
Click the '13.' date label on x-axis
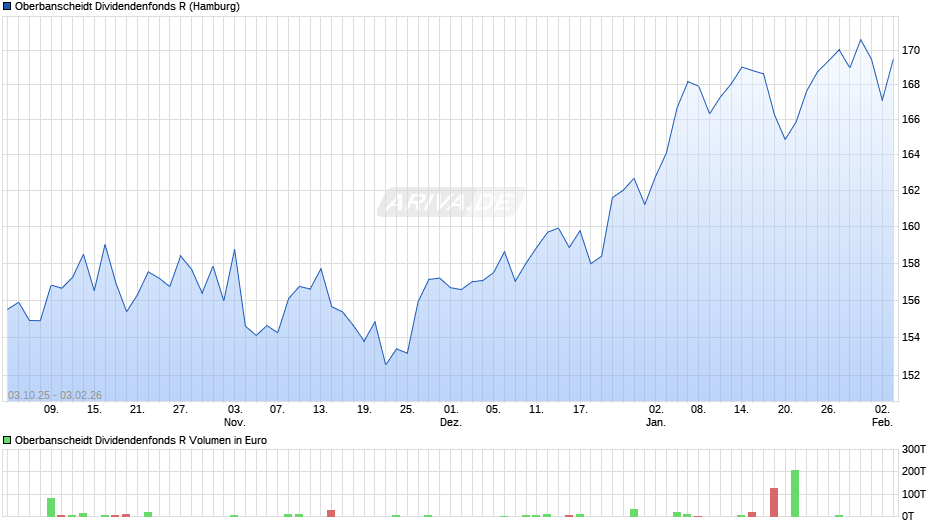(x=320, y=410)
